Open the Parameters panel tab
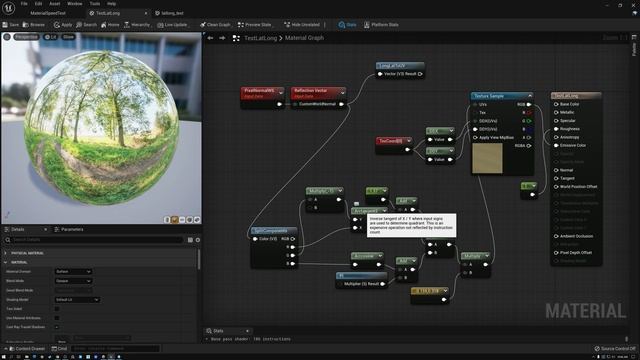640x360 pixels. [x=69, y=229]
